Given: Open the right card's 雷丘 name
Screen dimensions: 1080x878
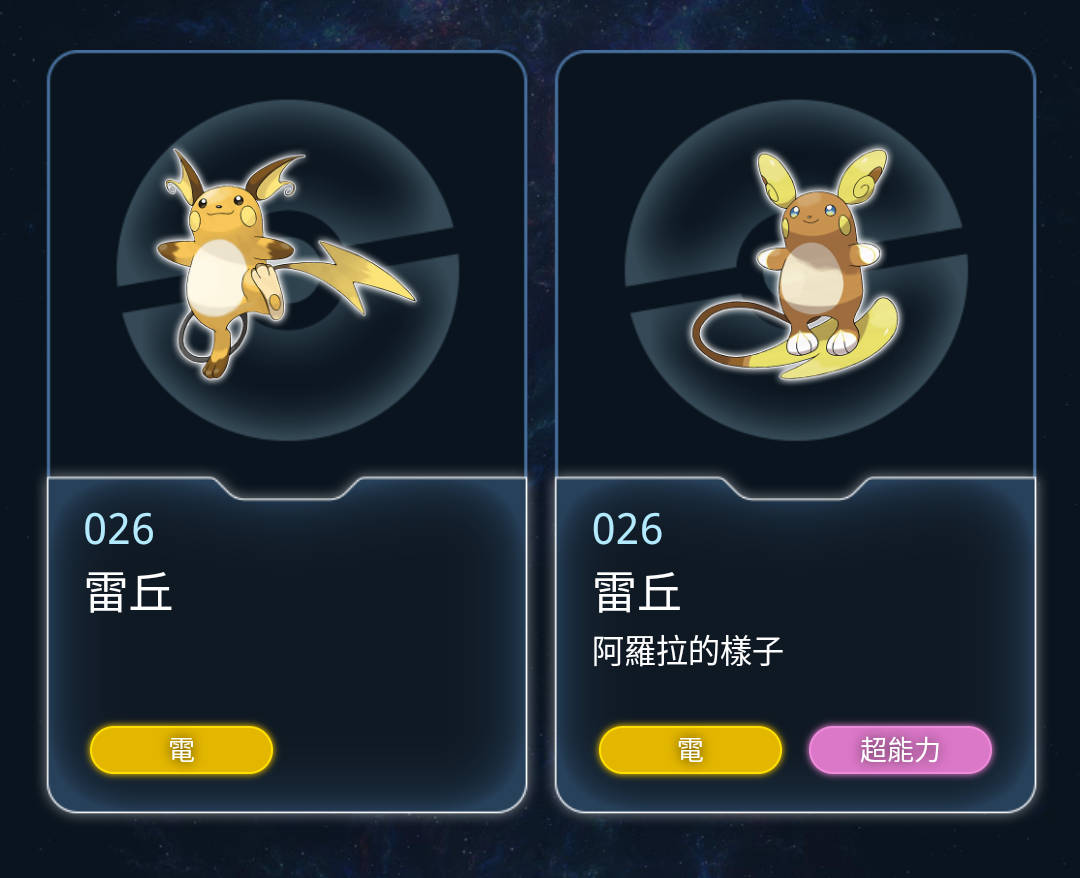Looking at the screenshot, I should [x=637, y=592].
